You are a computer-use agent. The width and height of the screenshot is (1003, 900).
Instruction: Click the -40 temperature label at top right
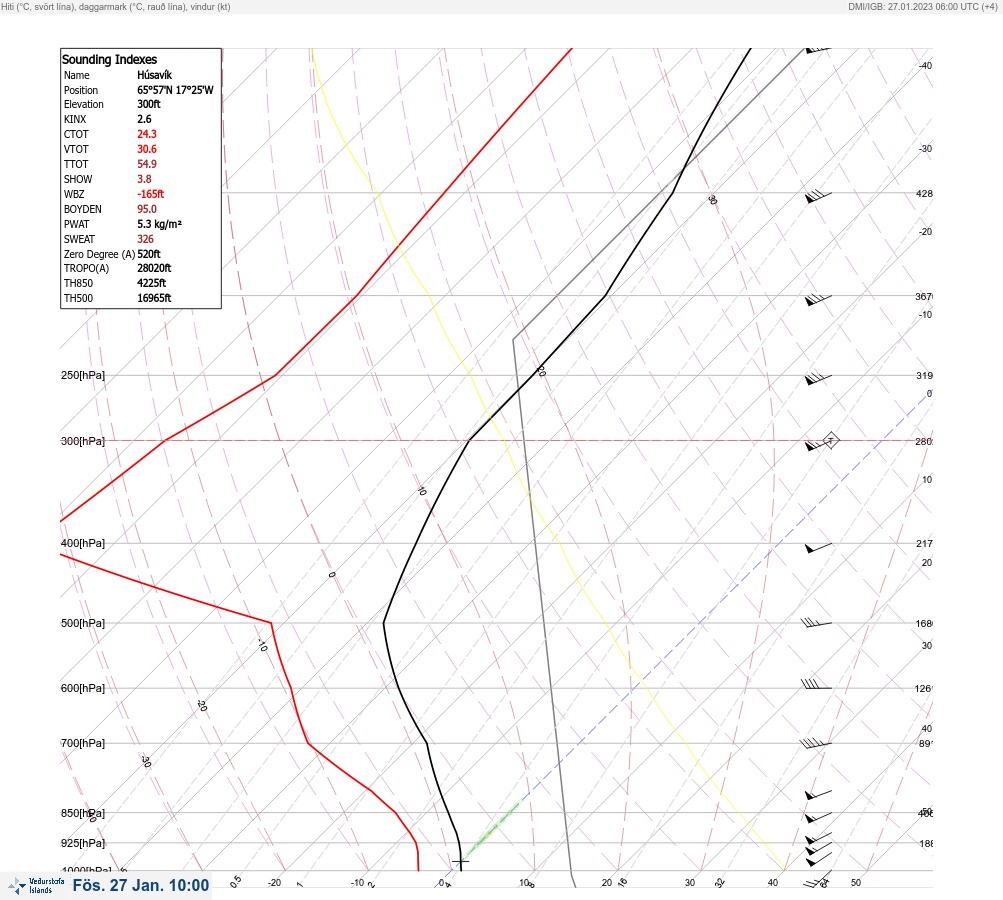click(x=925, y=66)
